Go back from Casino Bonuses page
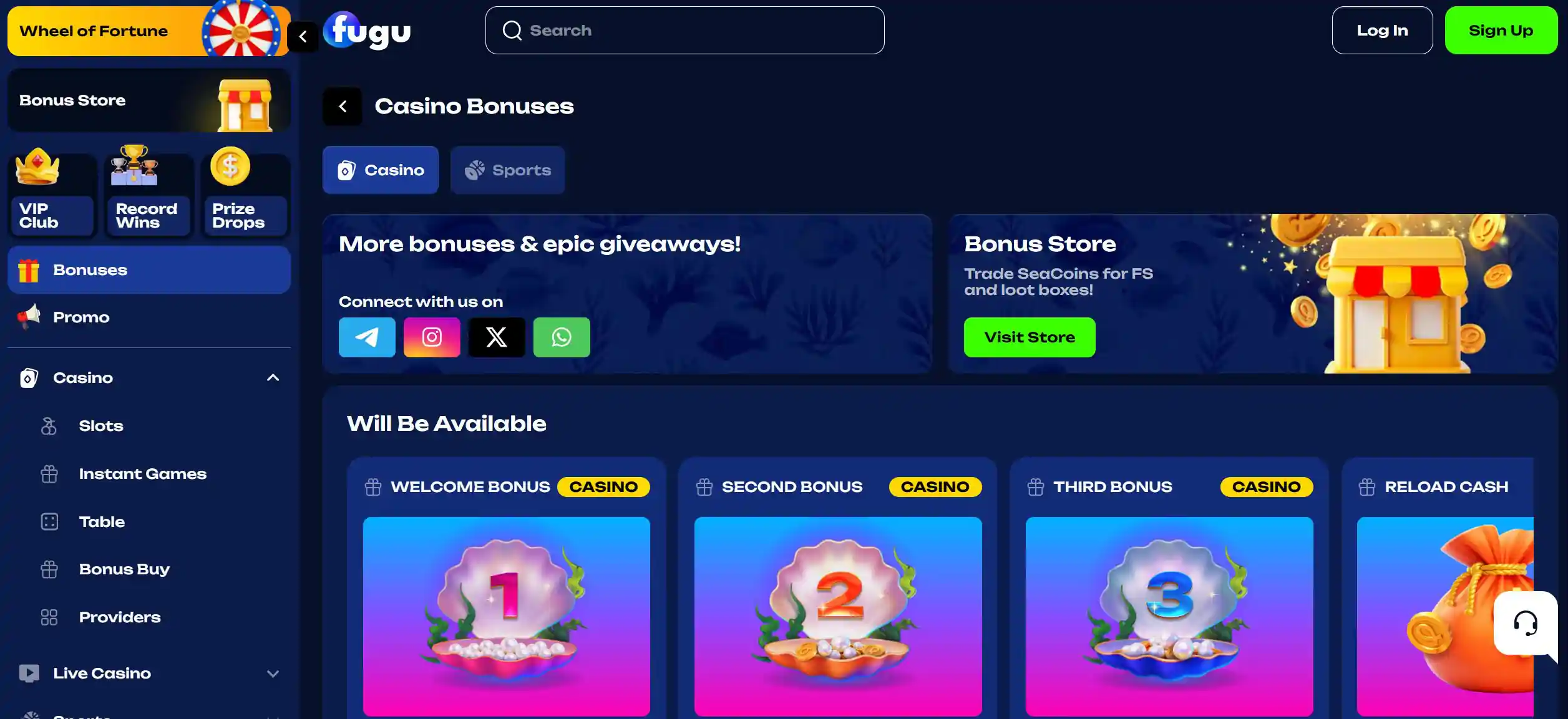The image size is (1568, 719). pyautogui.click(x=343, y=107)
